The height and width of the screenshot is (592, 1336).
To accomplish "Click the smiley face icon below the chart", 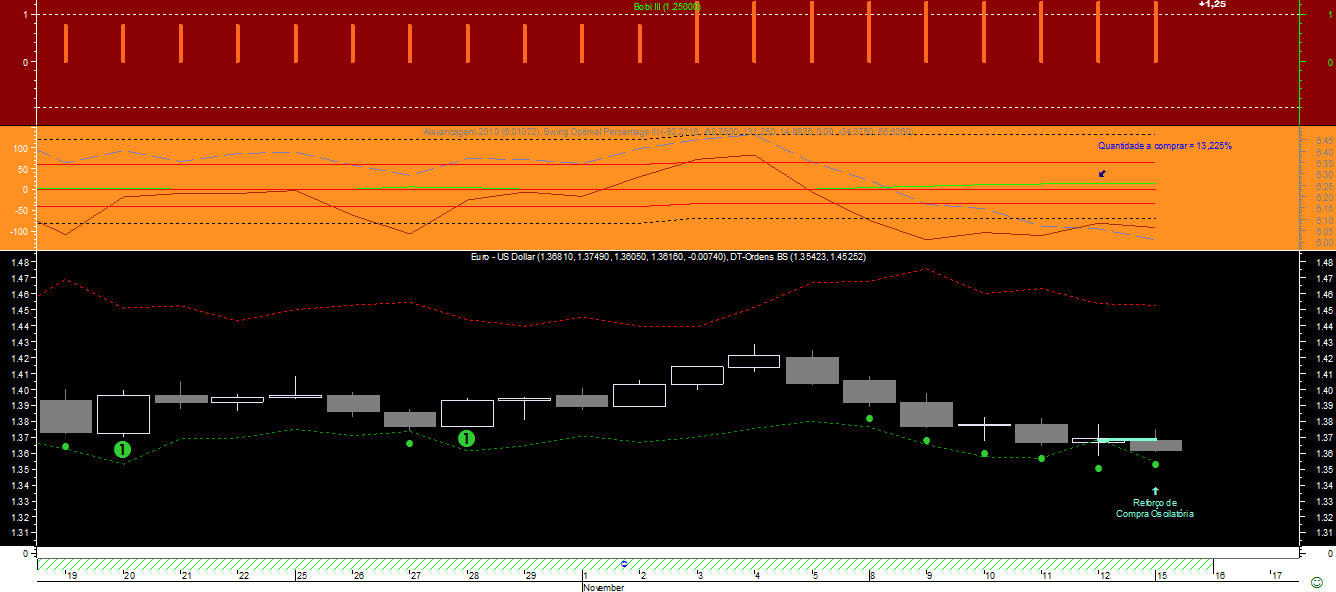I will [1319, 582].
